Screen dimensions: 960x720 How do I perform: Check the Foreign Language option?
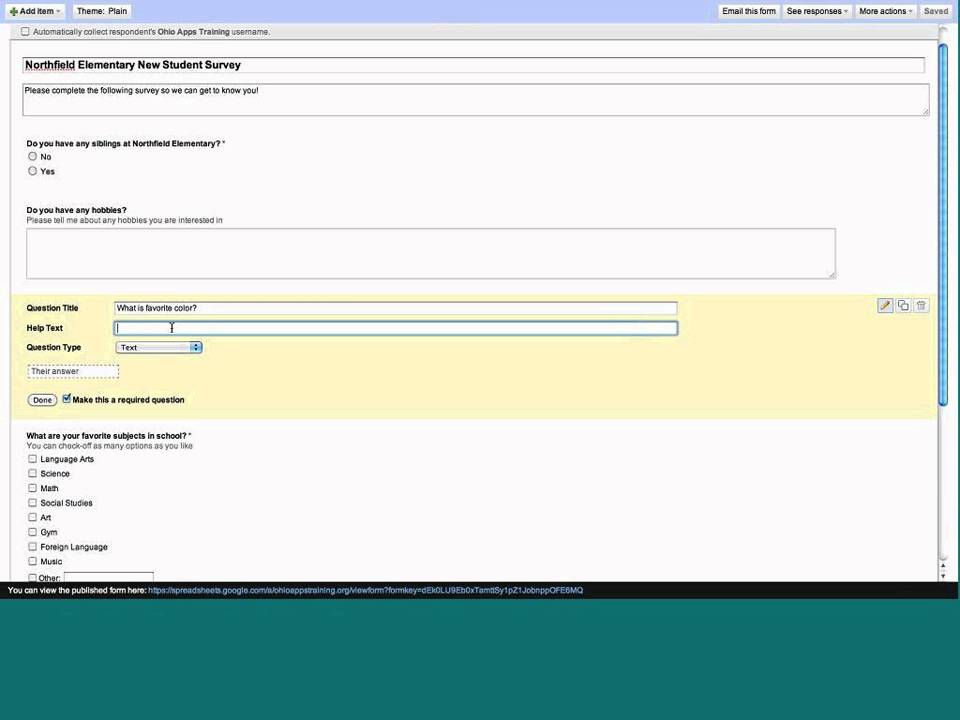[32, 547]
